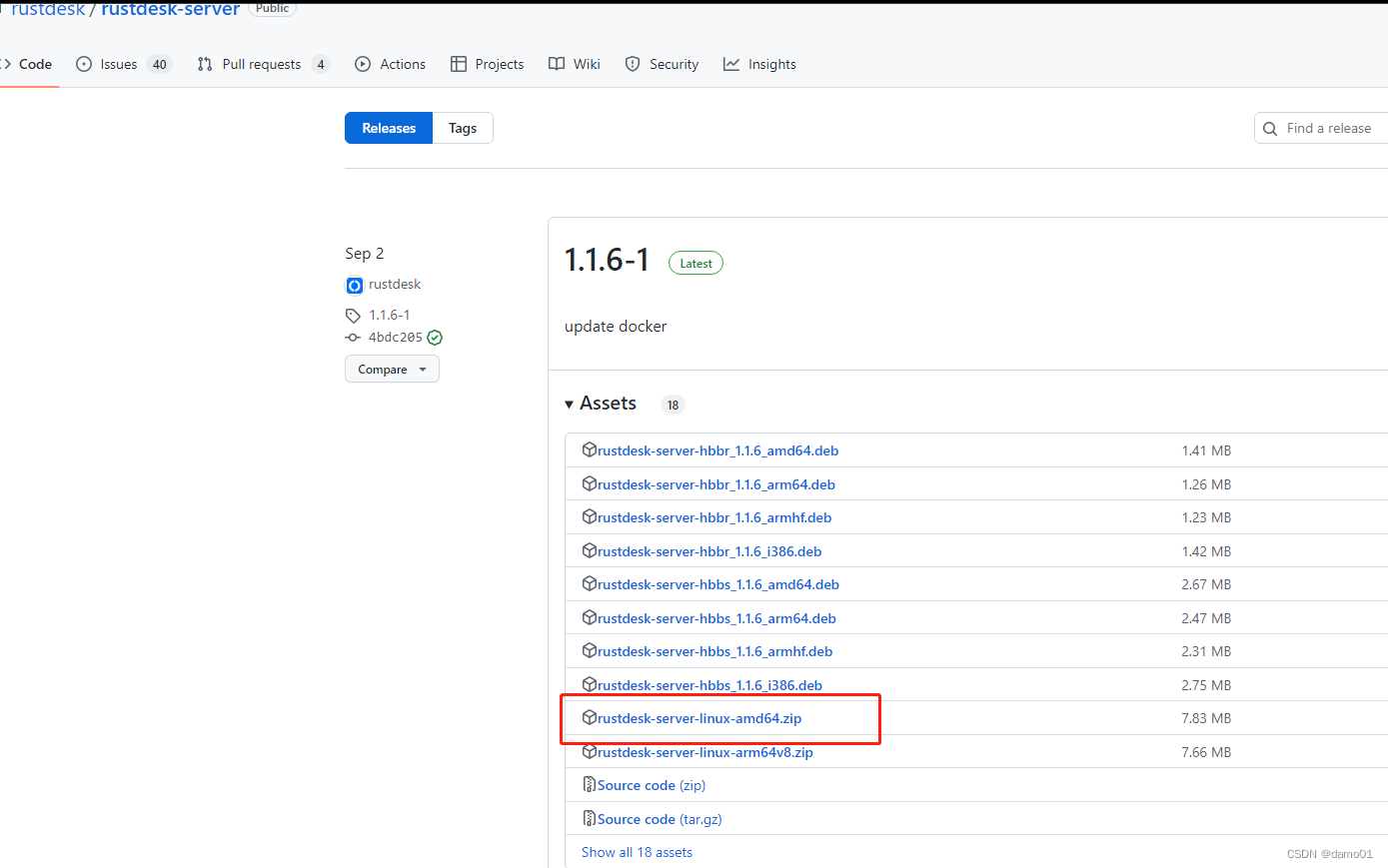Click the Issues count badge 40
The image size is (1388, 868).
click(x=160, y=64)
